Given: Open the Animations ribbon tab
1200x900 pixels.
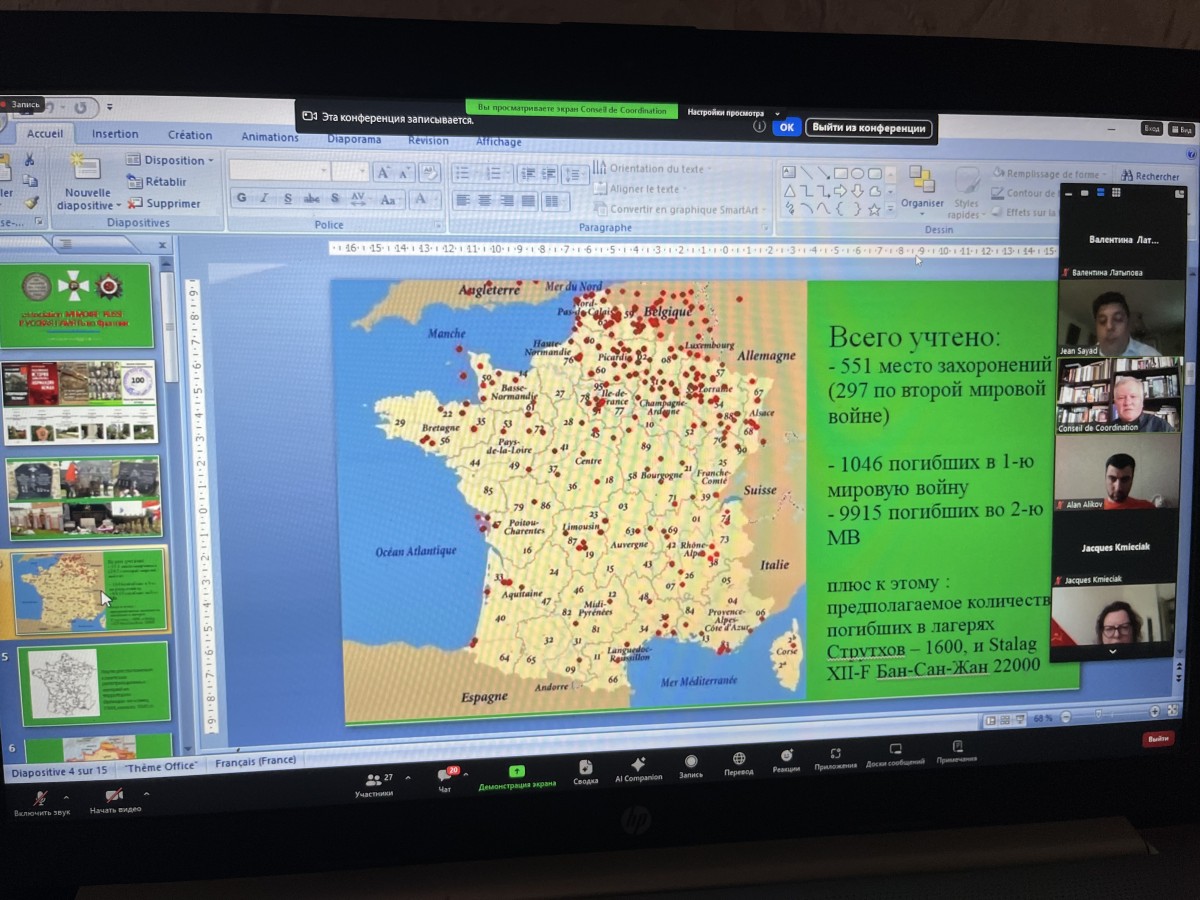Looking at the screenshot, I should tap(269, 137).
